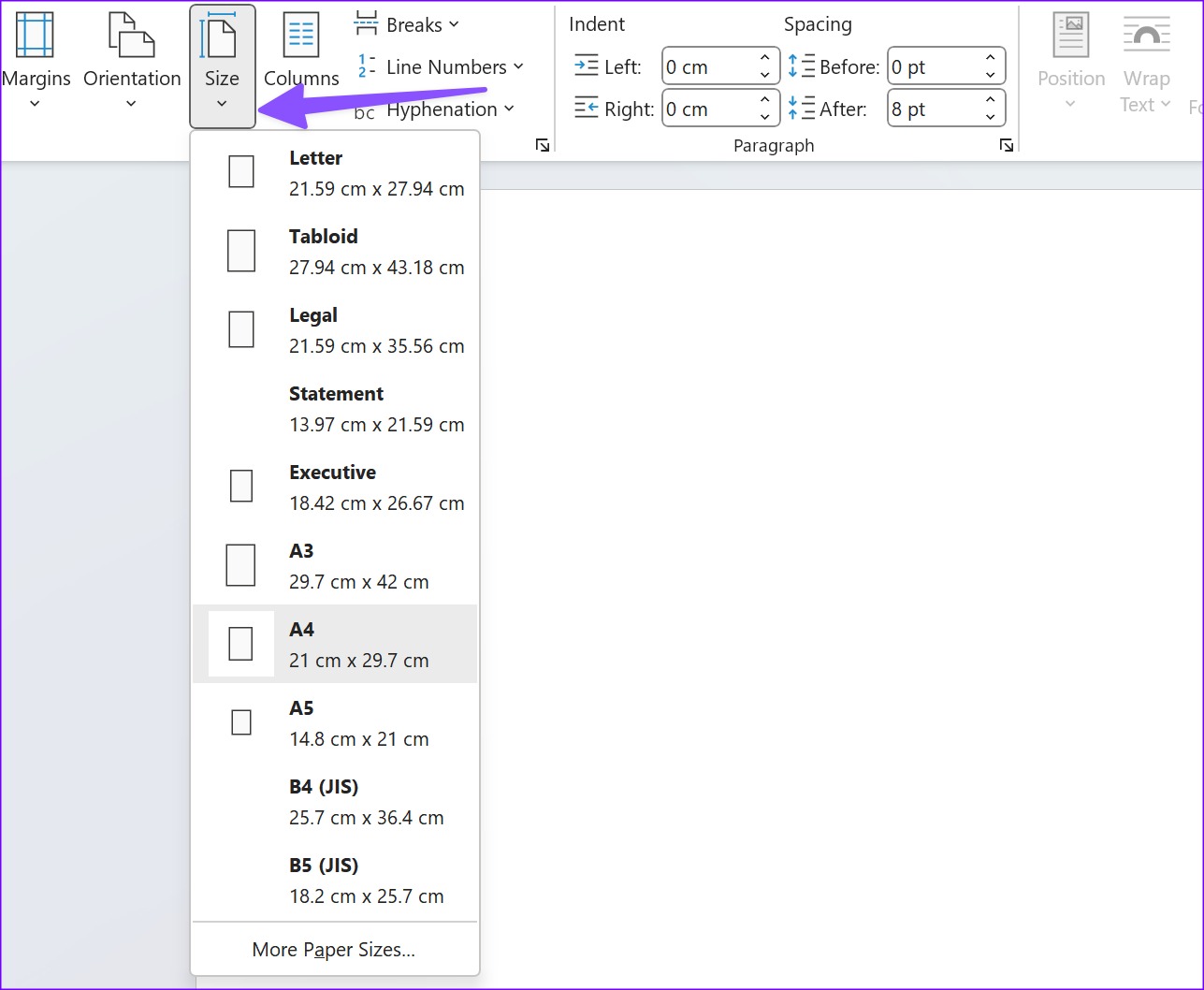Select Letter paper size
1204x990 pixels.
pos(335,172)
